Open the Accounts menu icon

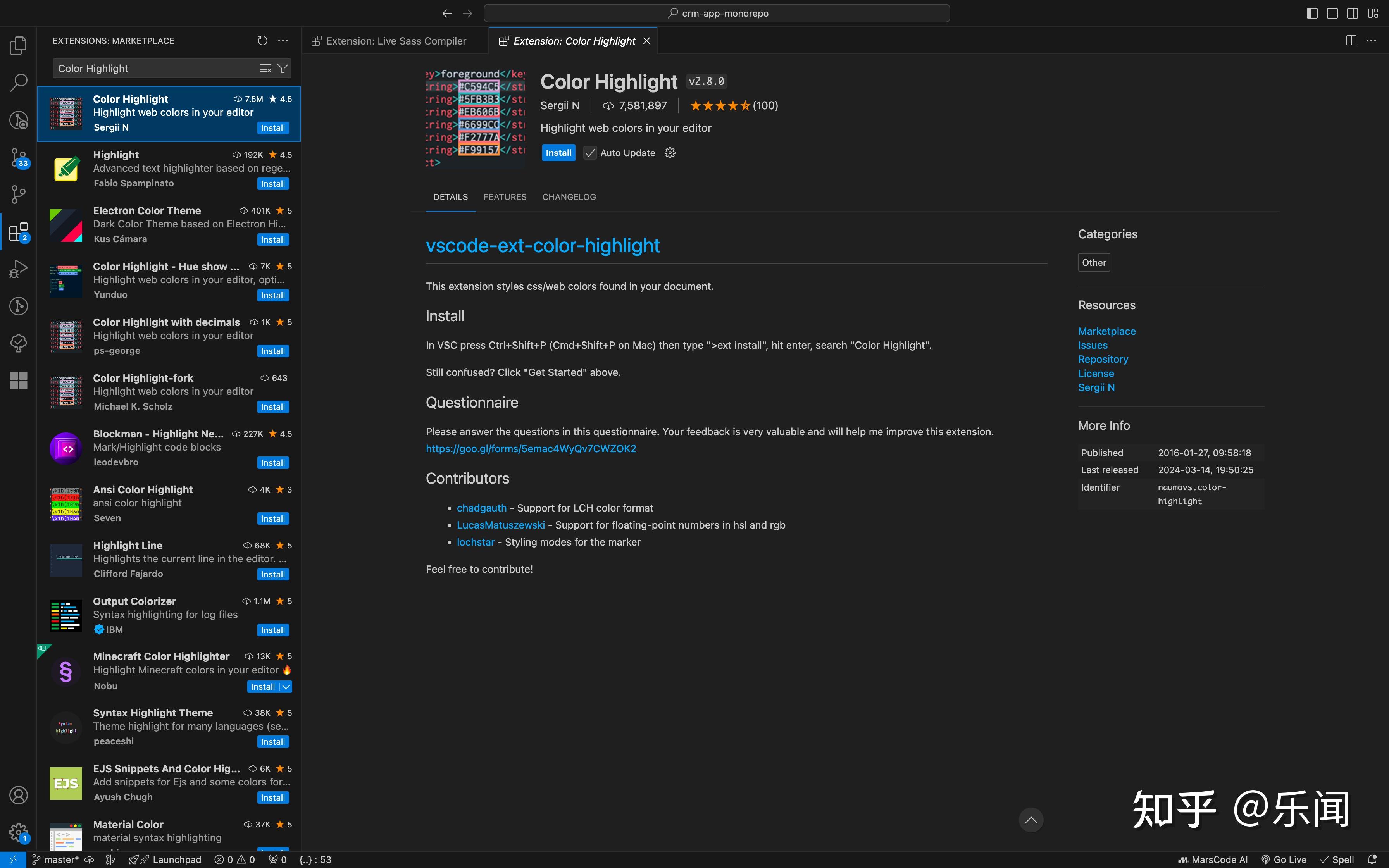(x=18, y=795)
